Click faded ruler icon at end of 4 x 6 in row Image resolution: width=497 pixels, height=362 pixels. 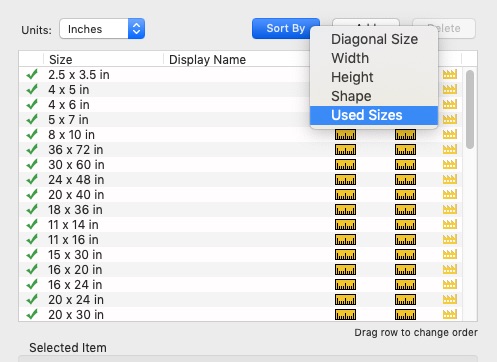pyautogui.click(x=450, y=105)
